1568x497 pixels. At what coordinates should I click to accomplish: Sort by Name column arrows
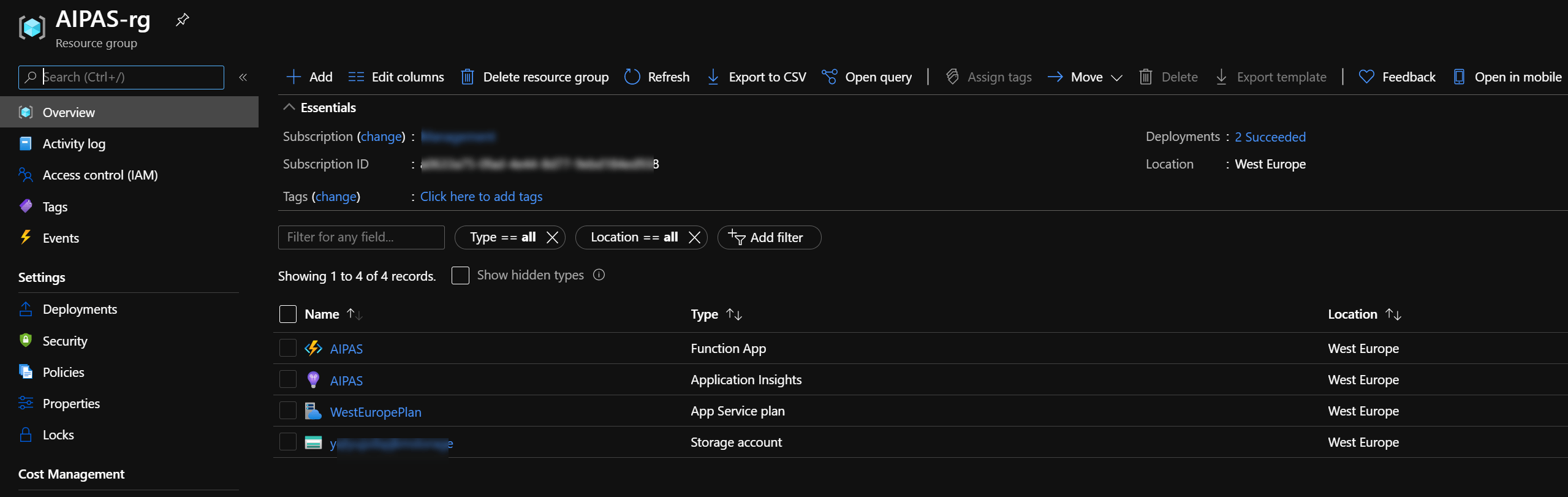[354, 314]
